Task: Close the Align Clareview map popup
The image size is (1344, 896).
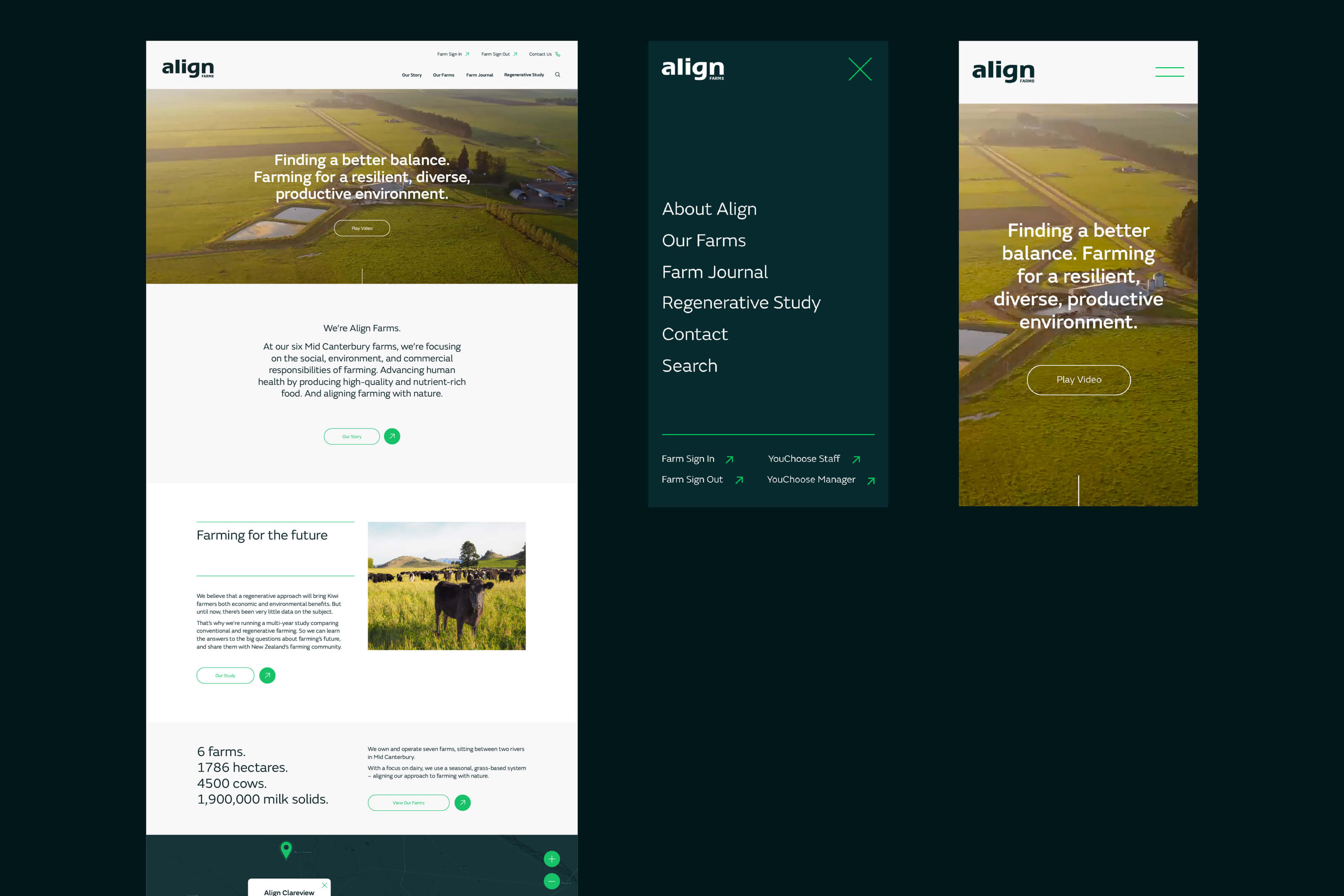Action: pos(324,885)
